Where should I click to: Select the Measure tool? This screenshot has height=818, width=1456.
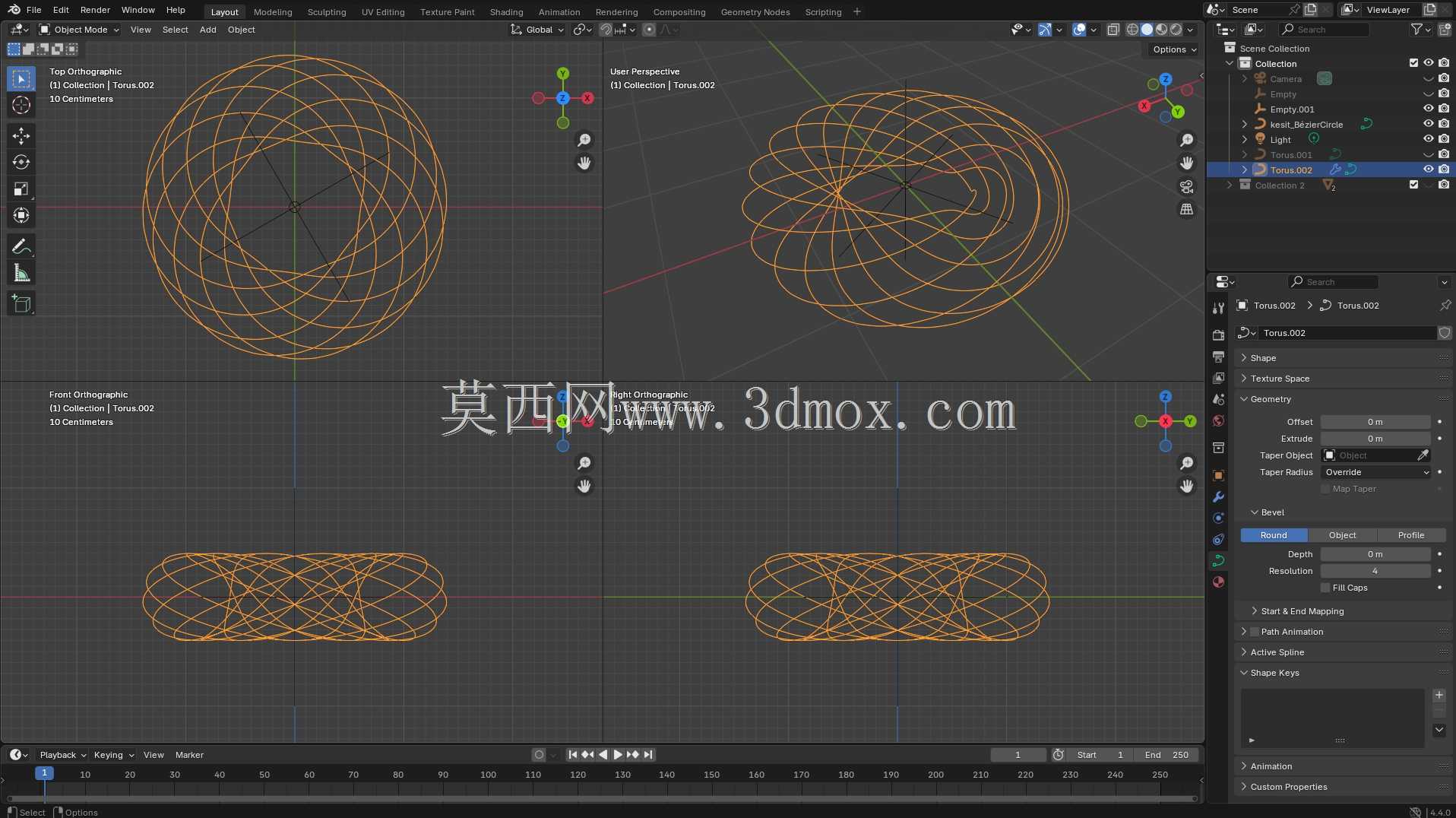21,274
